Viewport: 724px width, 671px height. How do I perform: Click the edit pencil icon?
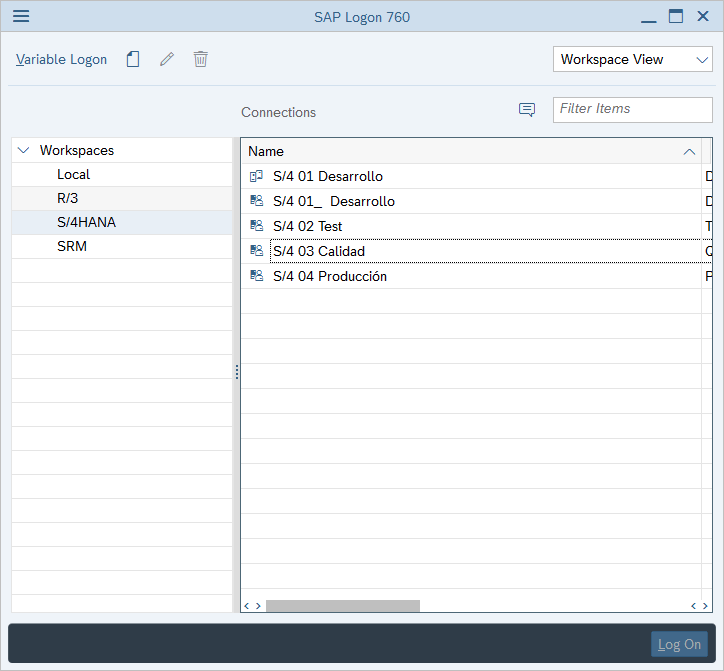(x=167, y=59)
